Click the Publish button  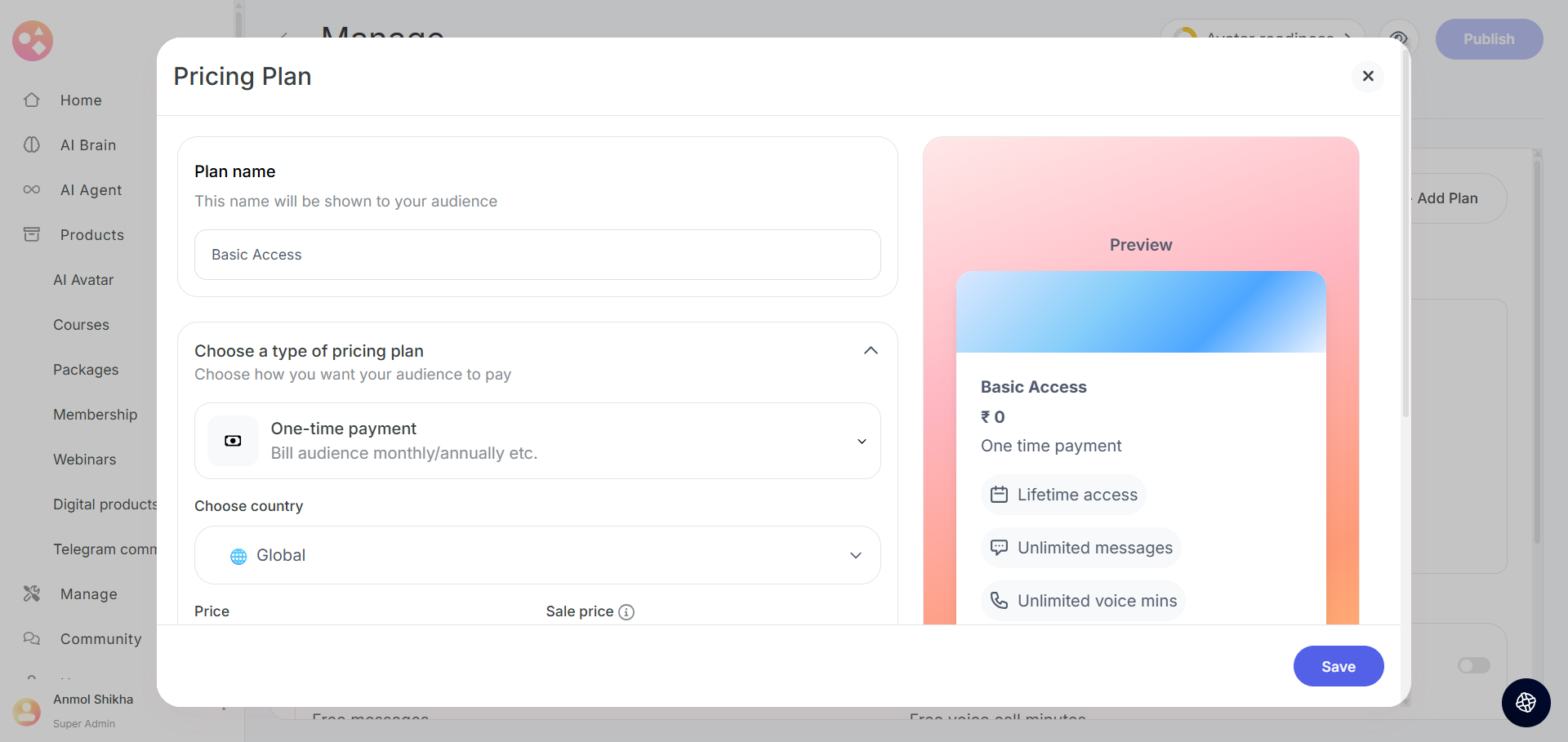click(1489, 39)
